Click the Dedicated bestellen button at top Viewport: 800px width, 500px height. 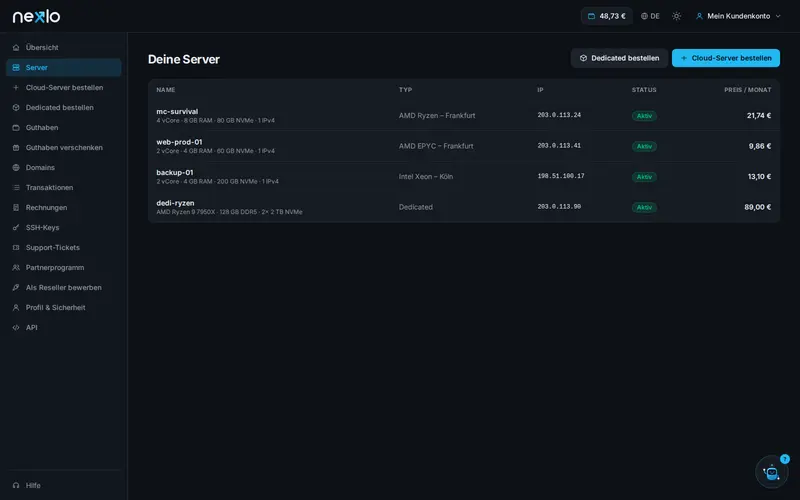click(x=619, y=58)
